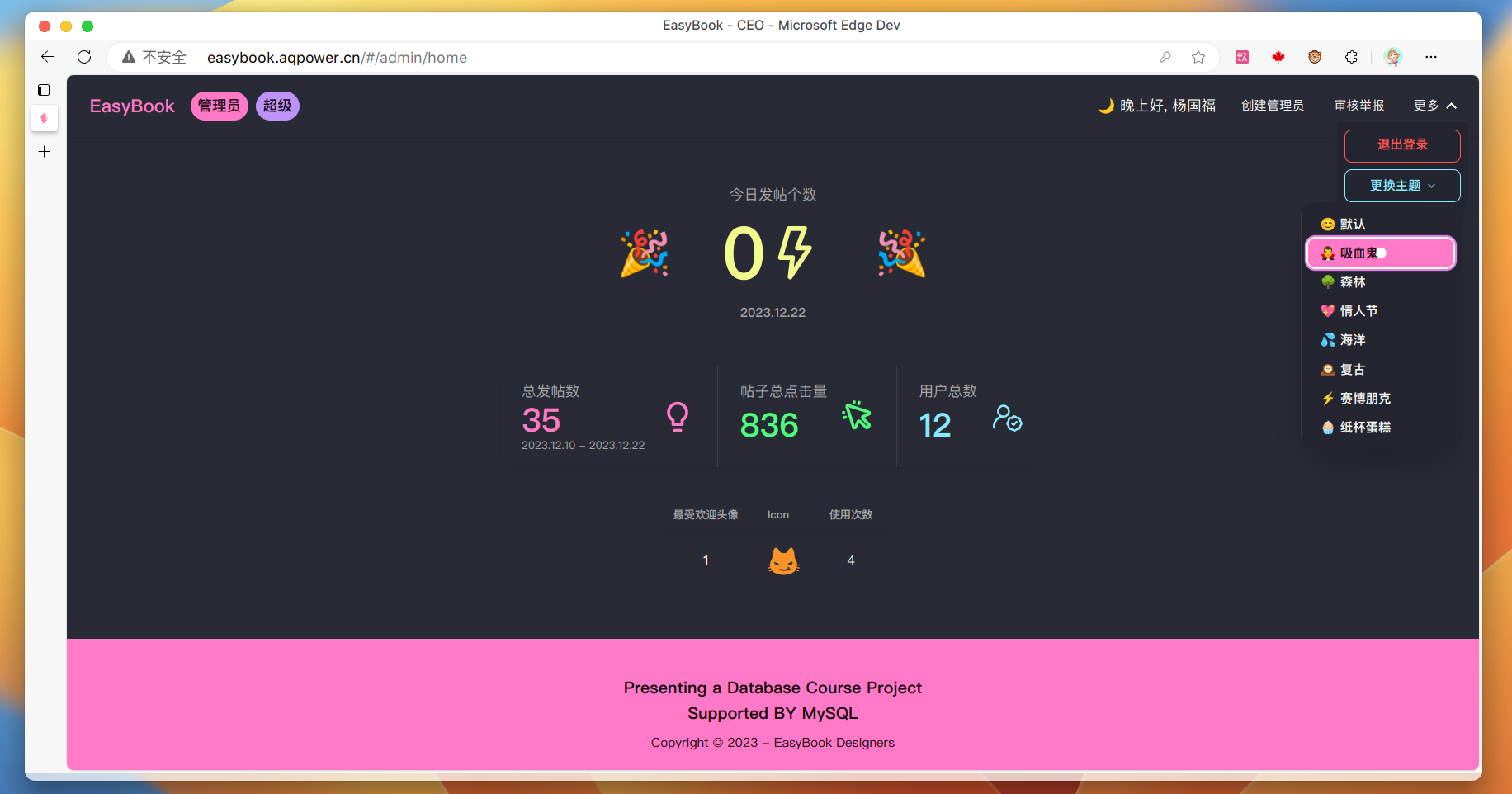The width and height of the screenshot is (1512, 794).
Task: Click the lightbulb icon beside total posts
Action: click(x=677, y=417)
